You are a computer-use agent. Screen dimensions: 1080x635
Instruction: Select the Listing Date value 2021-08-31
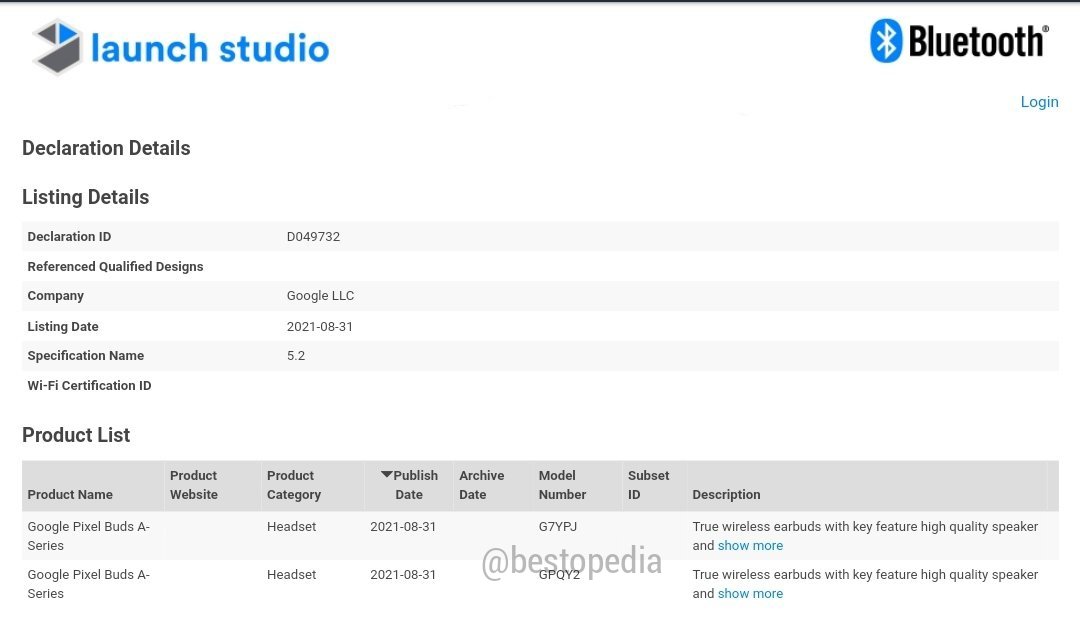tap(320, 326)
